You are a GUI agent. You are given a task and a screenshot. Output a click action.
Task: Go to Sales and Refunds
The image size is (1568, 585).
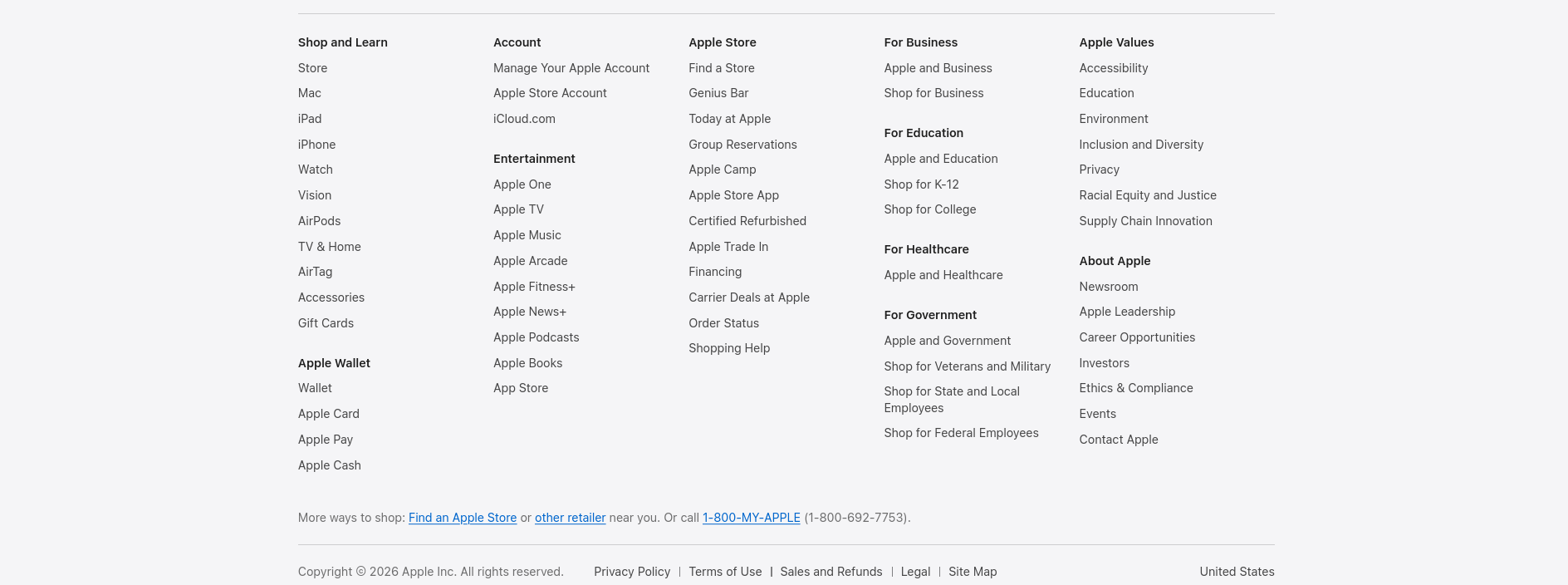point(831,572)
